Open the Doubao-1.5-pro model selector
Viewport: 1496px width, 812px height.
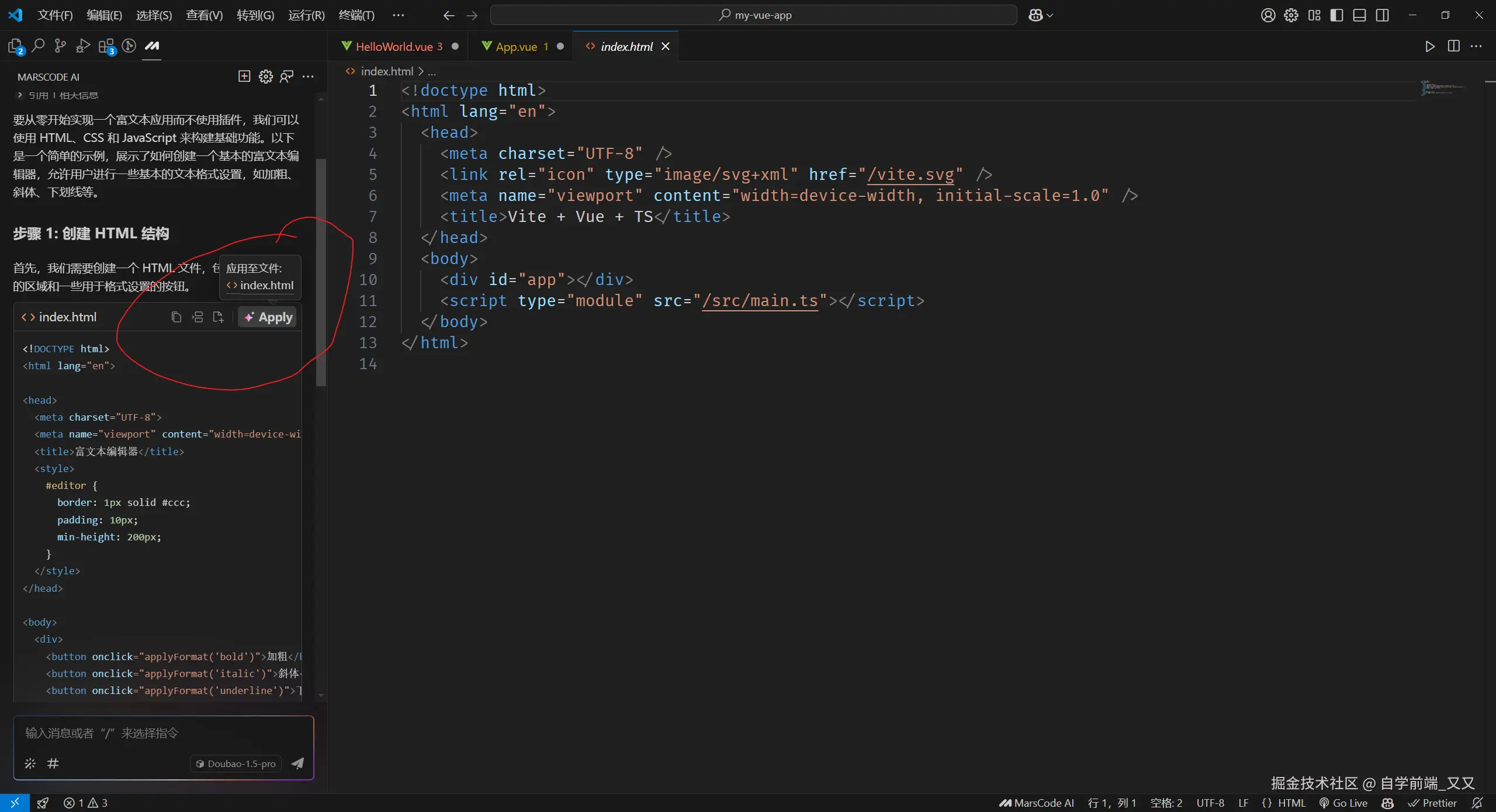coord(236,764)
